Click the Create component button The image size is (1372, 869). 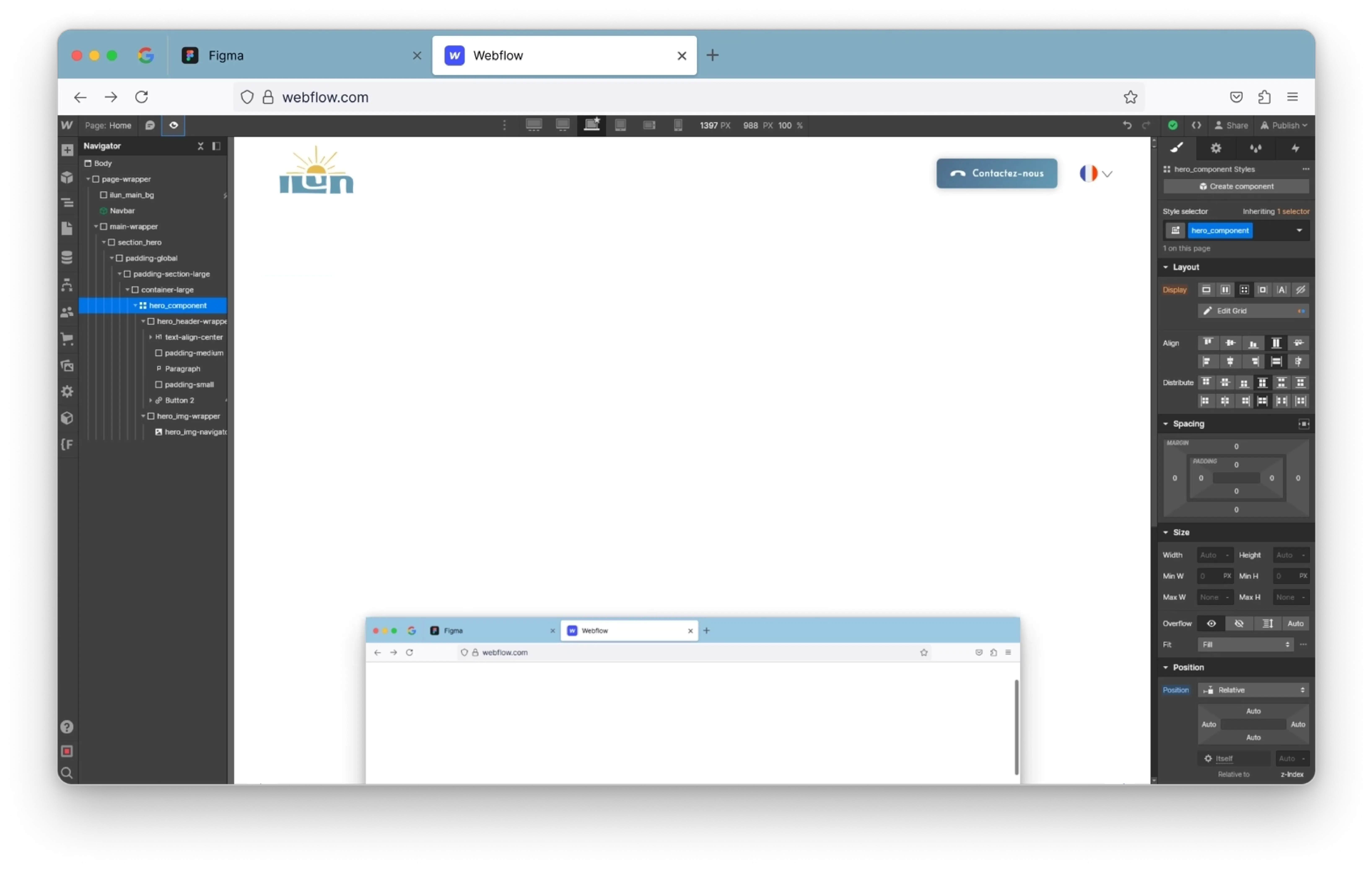pos(1236,186)
